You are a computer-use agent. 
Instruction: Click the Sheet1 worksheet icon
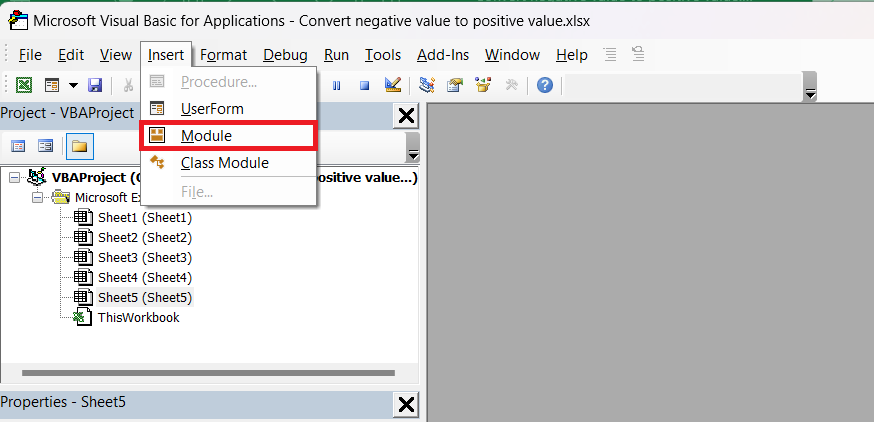coord(84,217)
